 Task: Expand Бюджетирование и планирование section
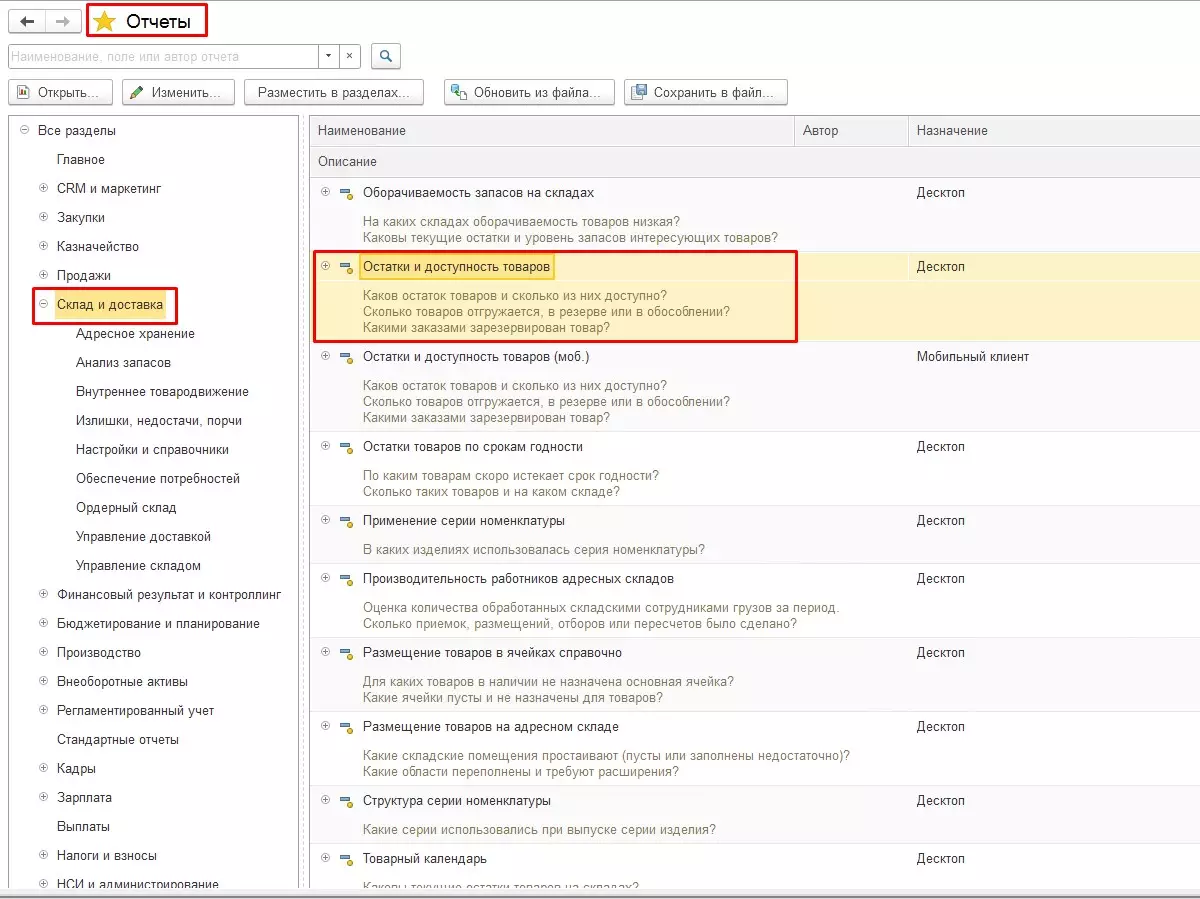pos(43,623)
